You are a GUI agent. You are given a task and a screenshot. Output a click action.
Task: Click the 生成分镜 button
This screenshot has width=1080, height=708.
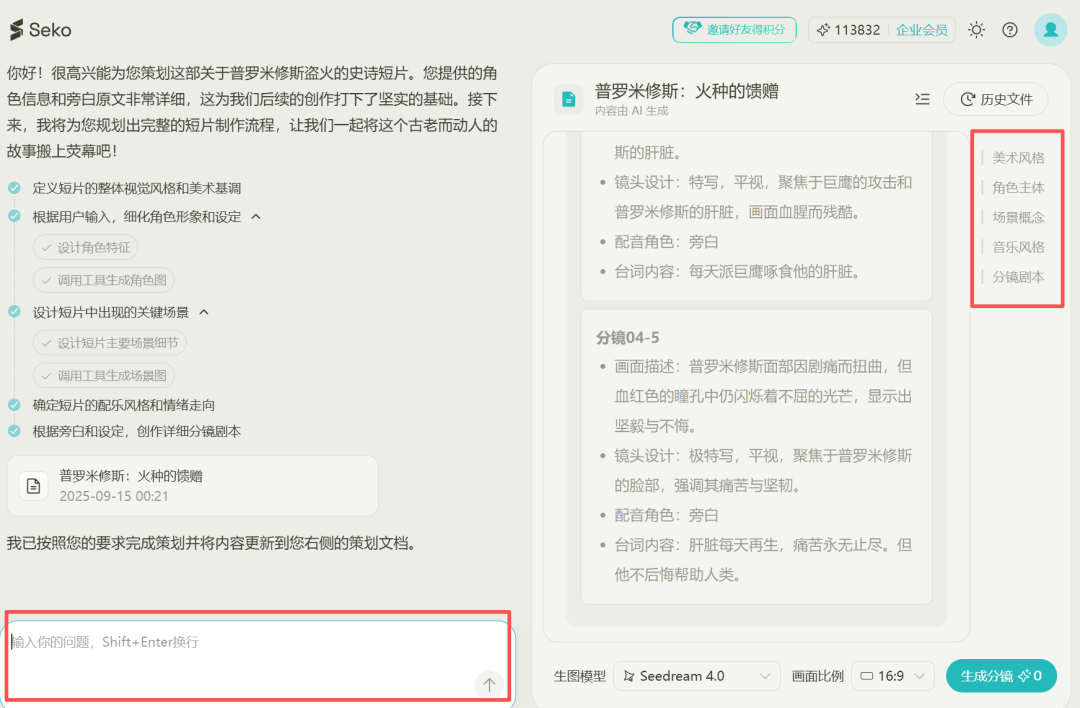(1001, 676)
